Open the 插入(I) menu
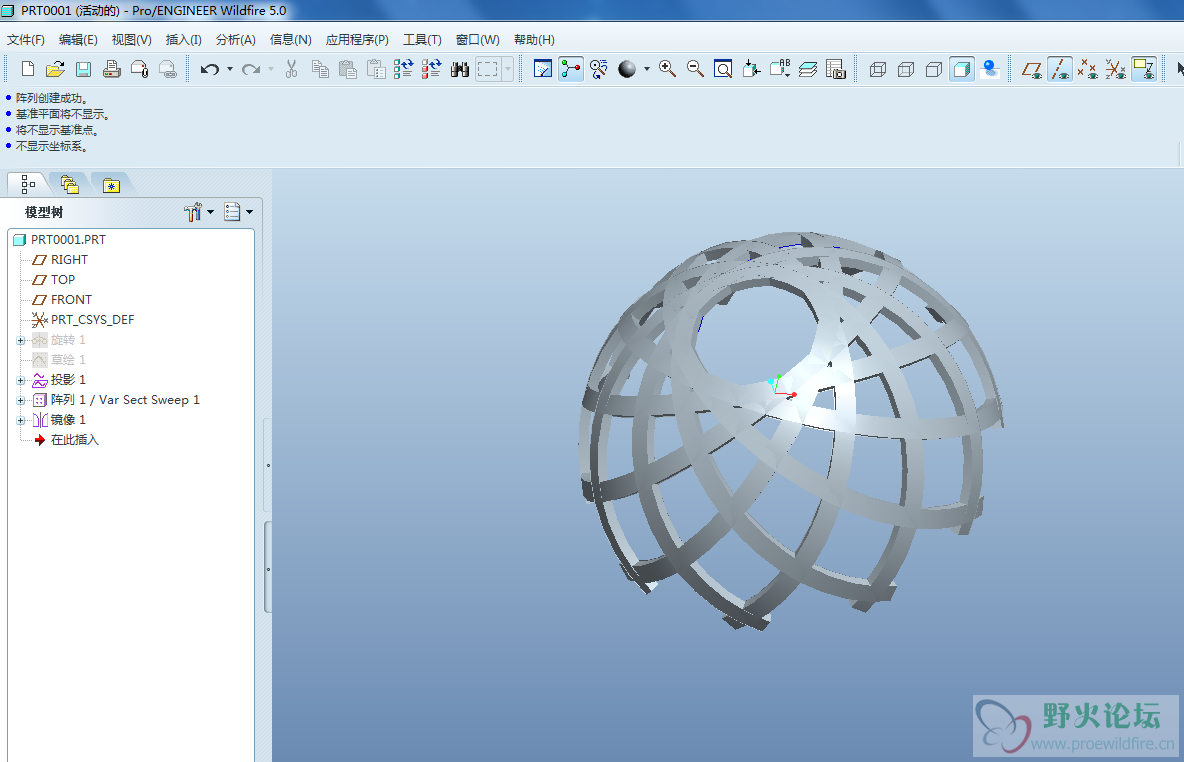This screenshot has width=1184, height=762. click(x=183, y=40)
